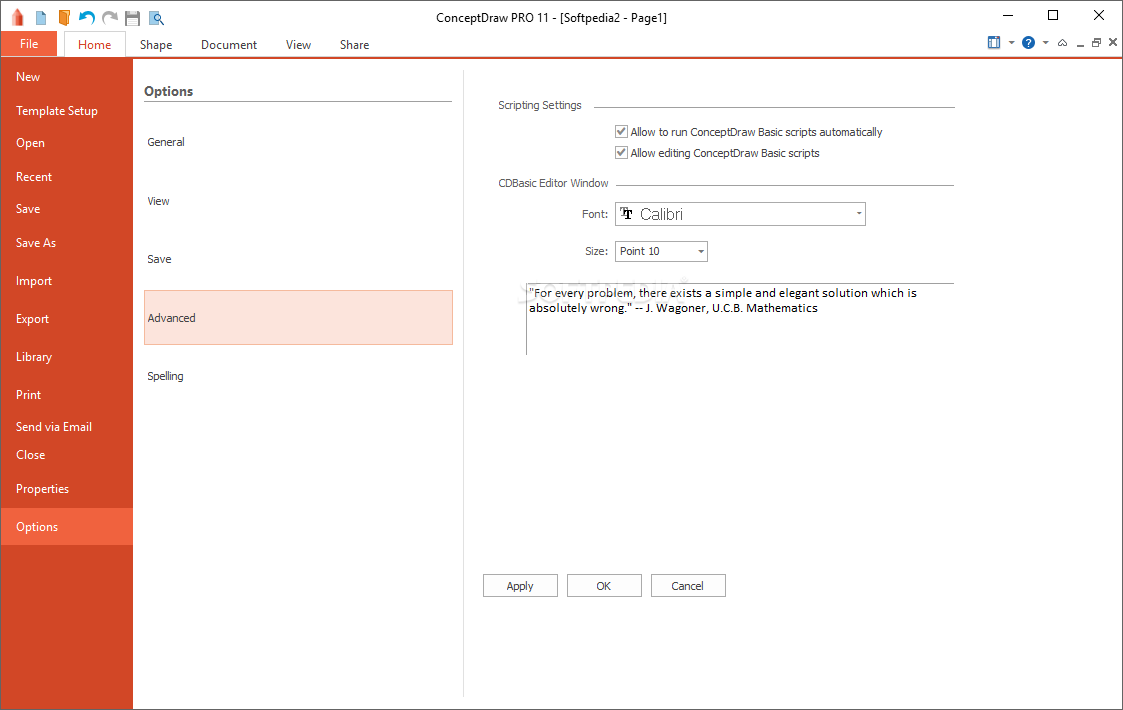This screenshot has height=710, width=1123.
Task: Expand the dropdown arrow next to layout icon
Action: point(1011,43)
